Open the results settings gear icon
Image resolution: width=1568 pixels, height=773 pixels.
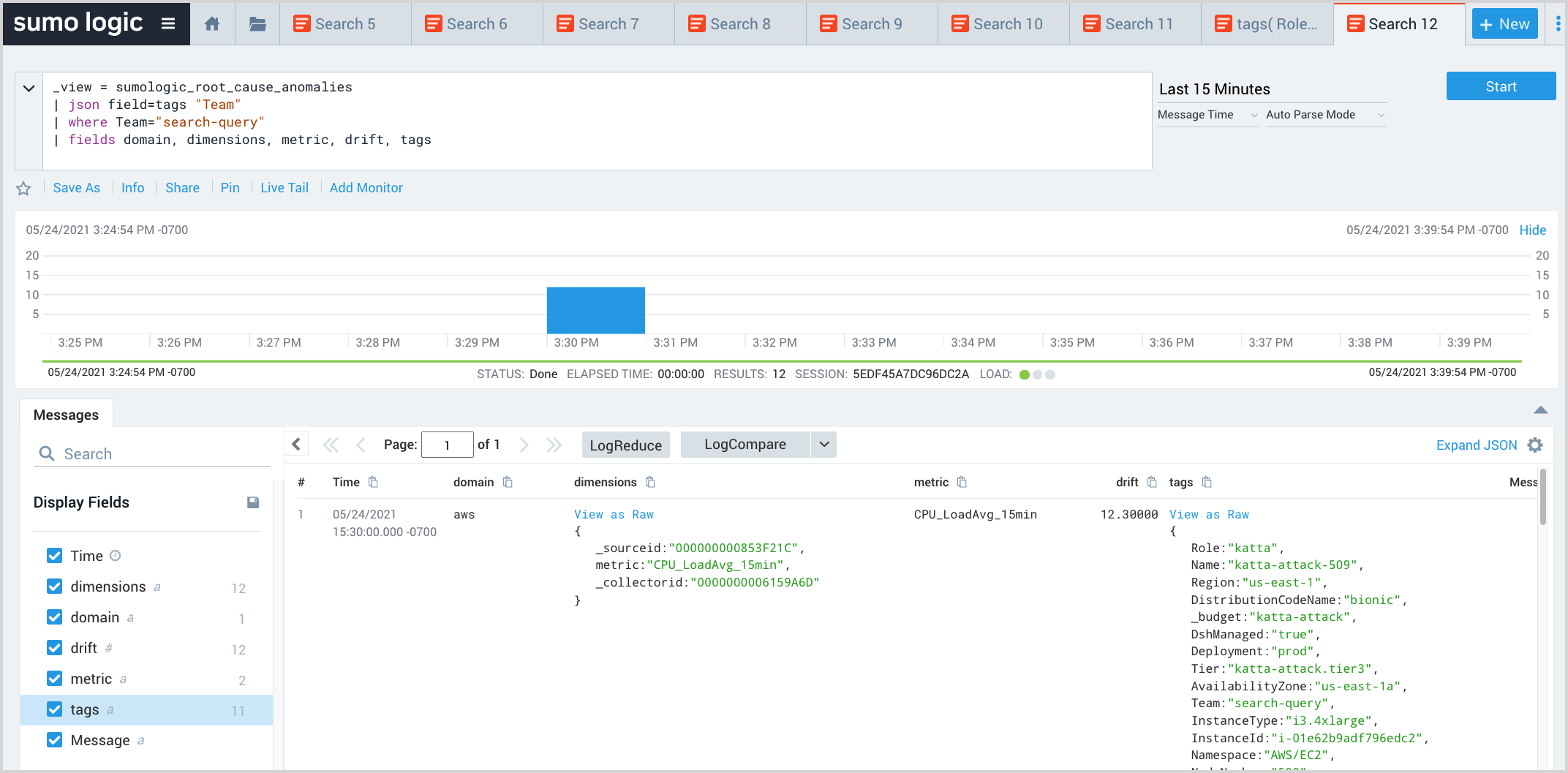(x=1535, y=445)
